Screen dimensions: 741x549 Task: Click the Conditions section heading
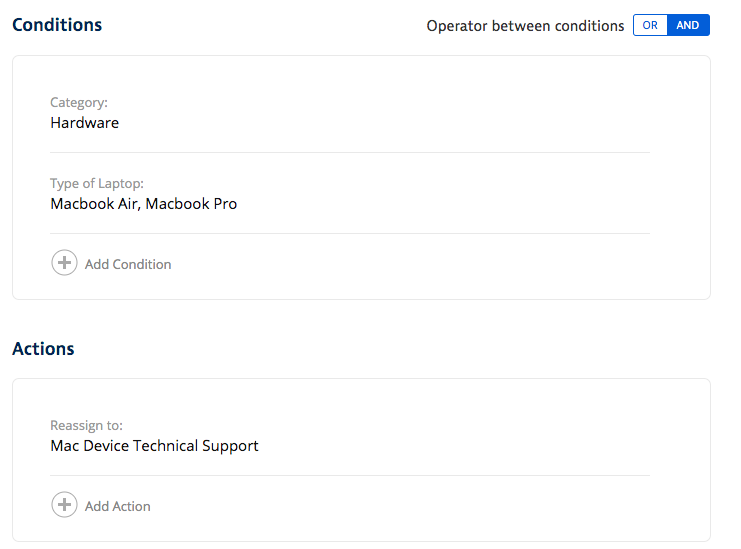(x=57, y=24)
